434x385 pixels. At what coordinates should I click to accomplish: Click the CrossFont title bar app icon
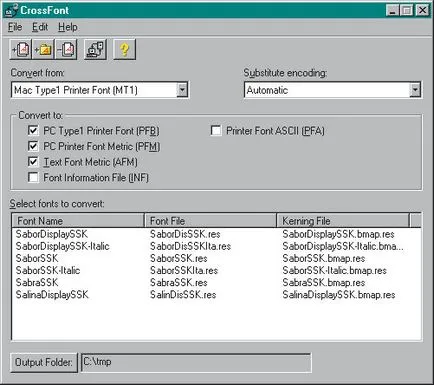(x=11, y=10)
